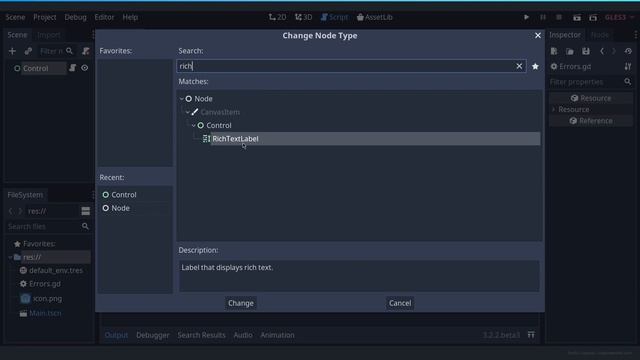Click the Change button
Viewport: 640px width, 360px height.
tap(241, 303)
